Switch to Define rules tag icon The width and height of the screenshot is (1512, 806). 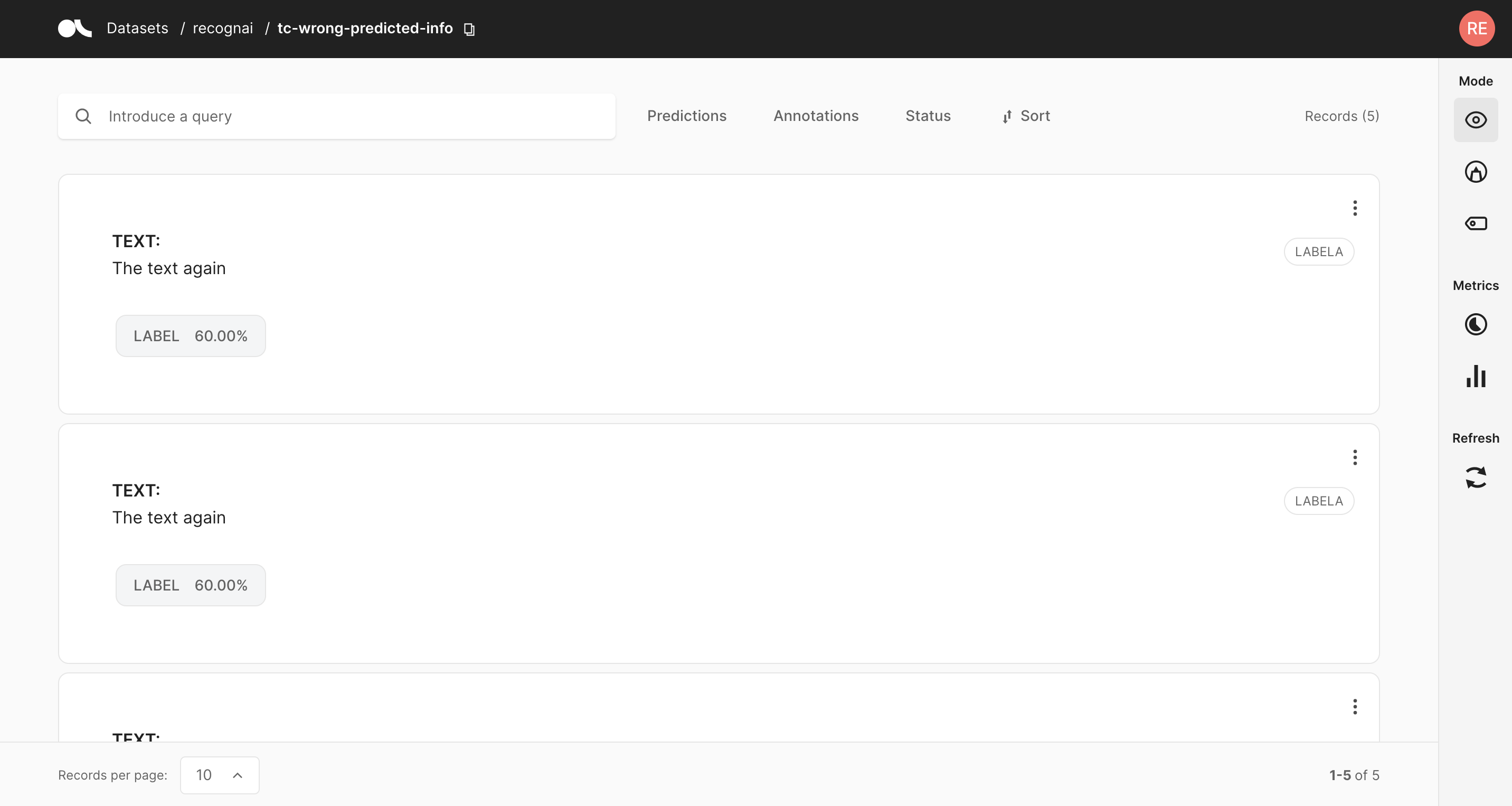(1476, 223)
